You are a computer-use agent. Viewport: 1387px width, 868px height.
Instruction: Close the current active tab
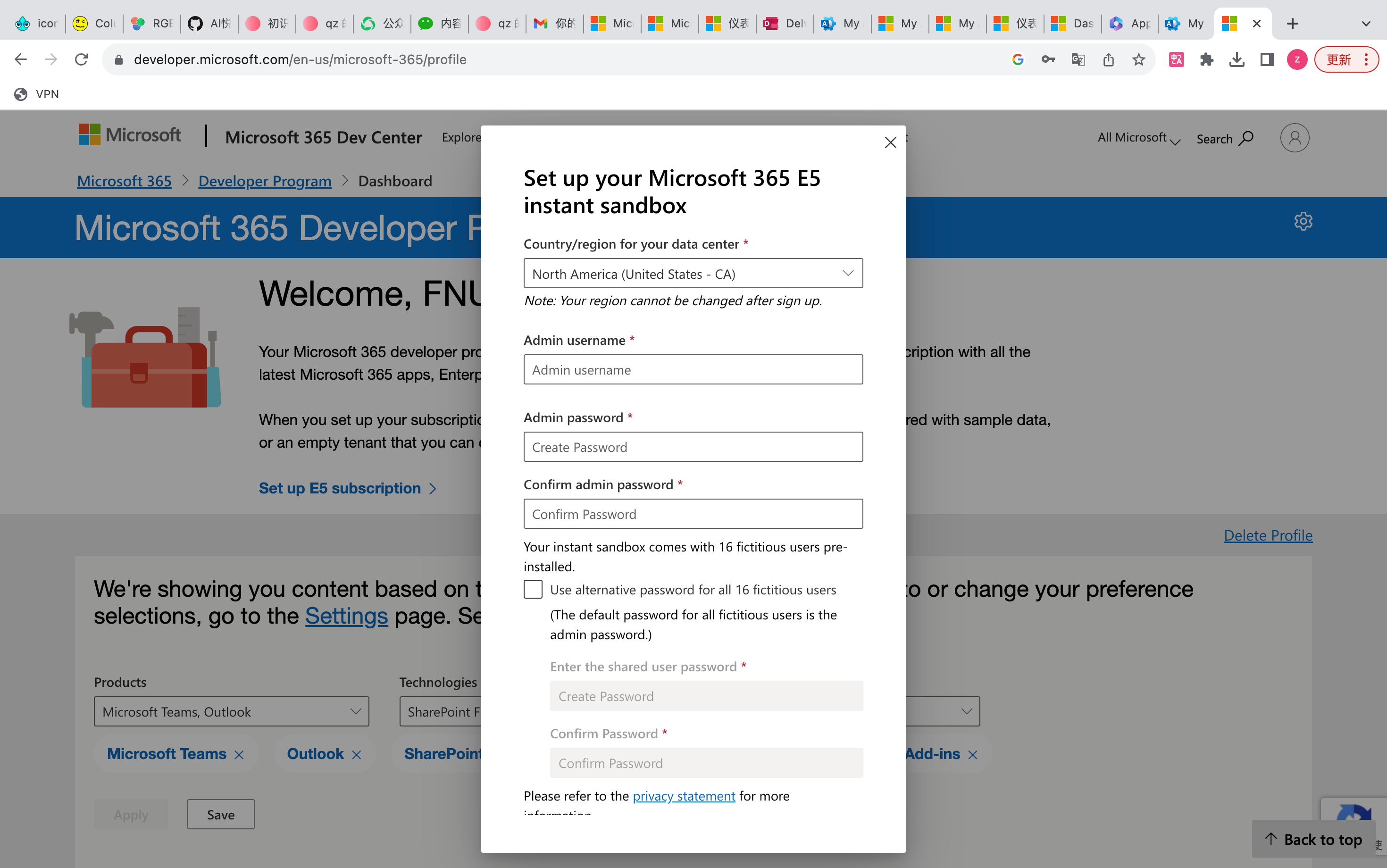[1256, 24]
